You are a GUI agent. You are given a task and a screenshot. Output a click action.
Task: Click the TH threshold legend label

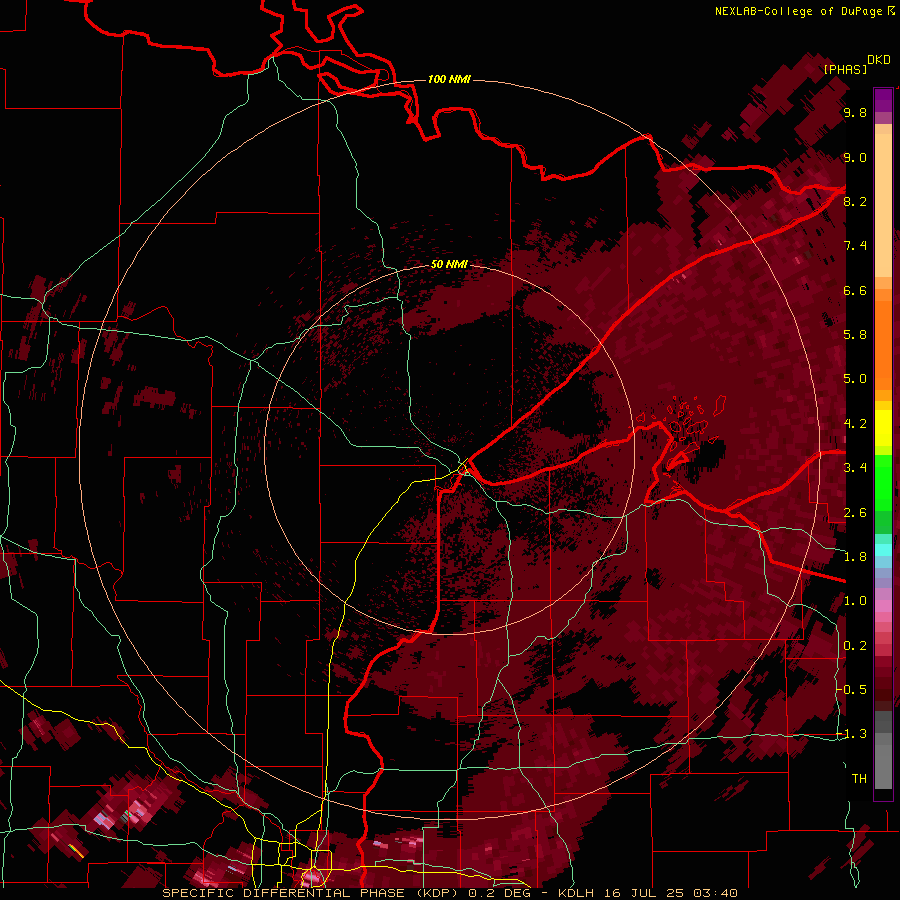[x=859, y=778]
